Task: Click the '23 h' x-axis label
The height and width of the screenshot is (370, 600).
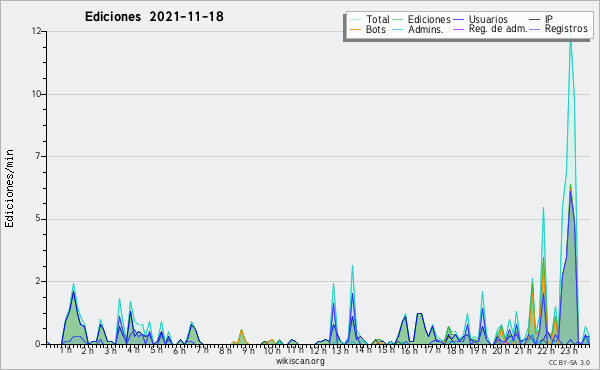Action: pos(569,350)
